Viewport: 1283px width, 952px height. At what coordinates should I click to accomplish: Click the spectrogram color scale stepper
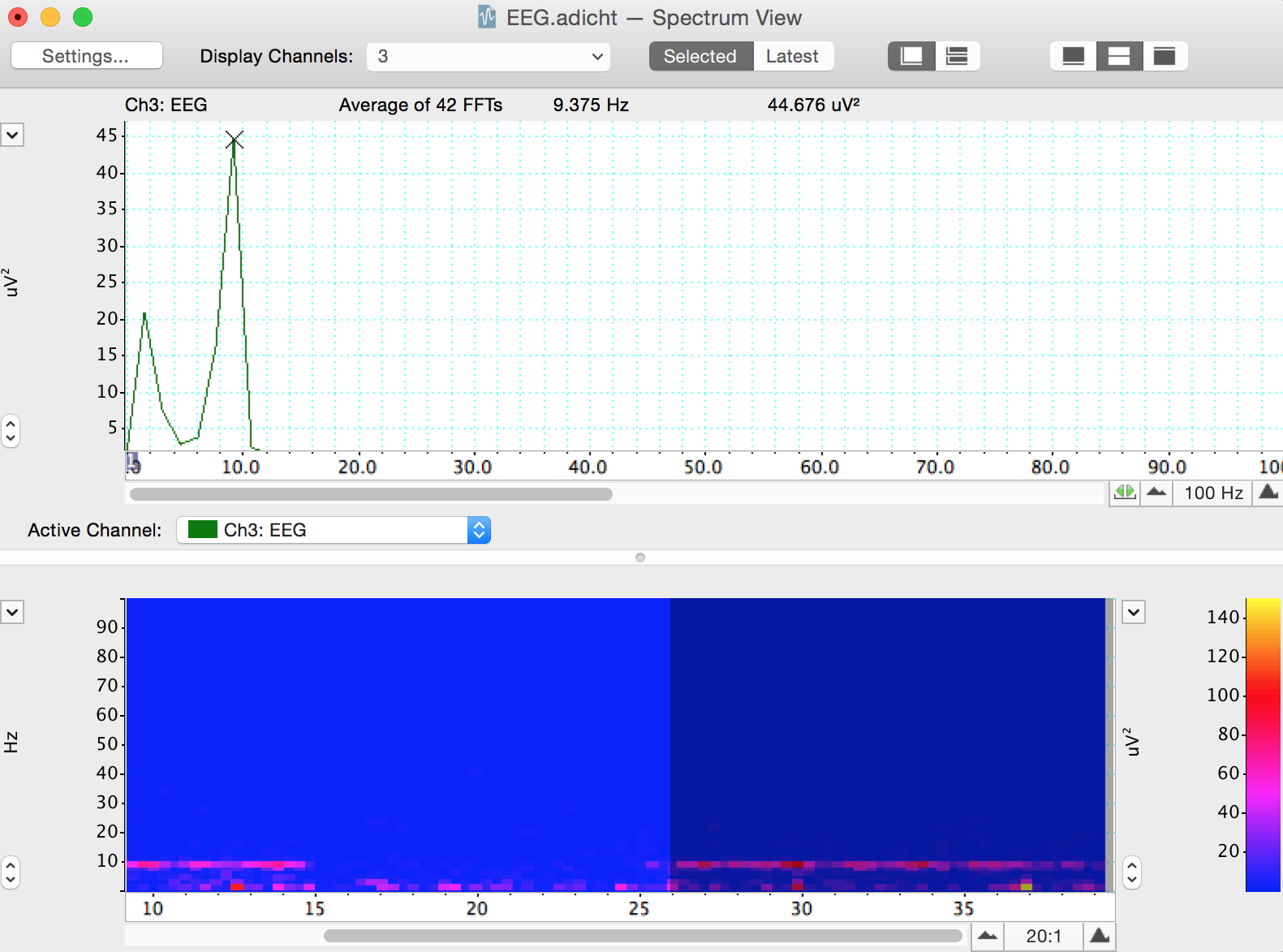(1132, 872)
